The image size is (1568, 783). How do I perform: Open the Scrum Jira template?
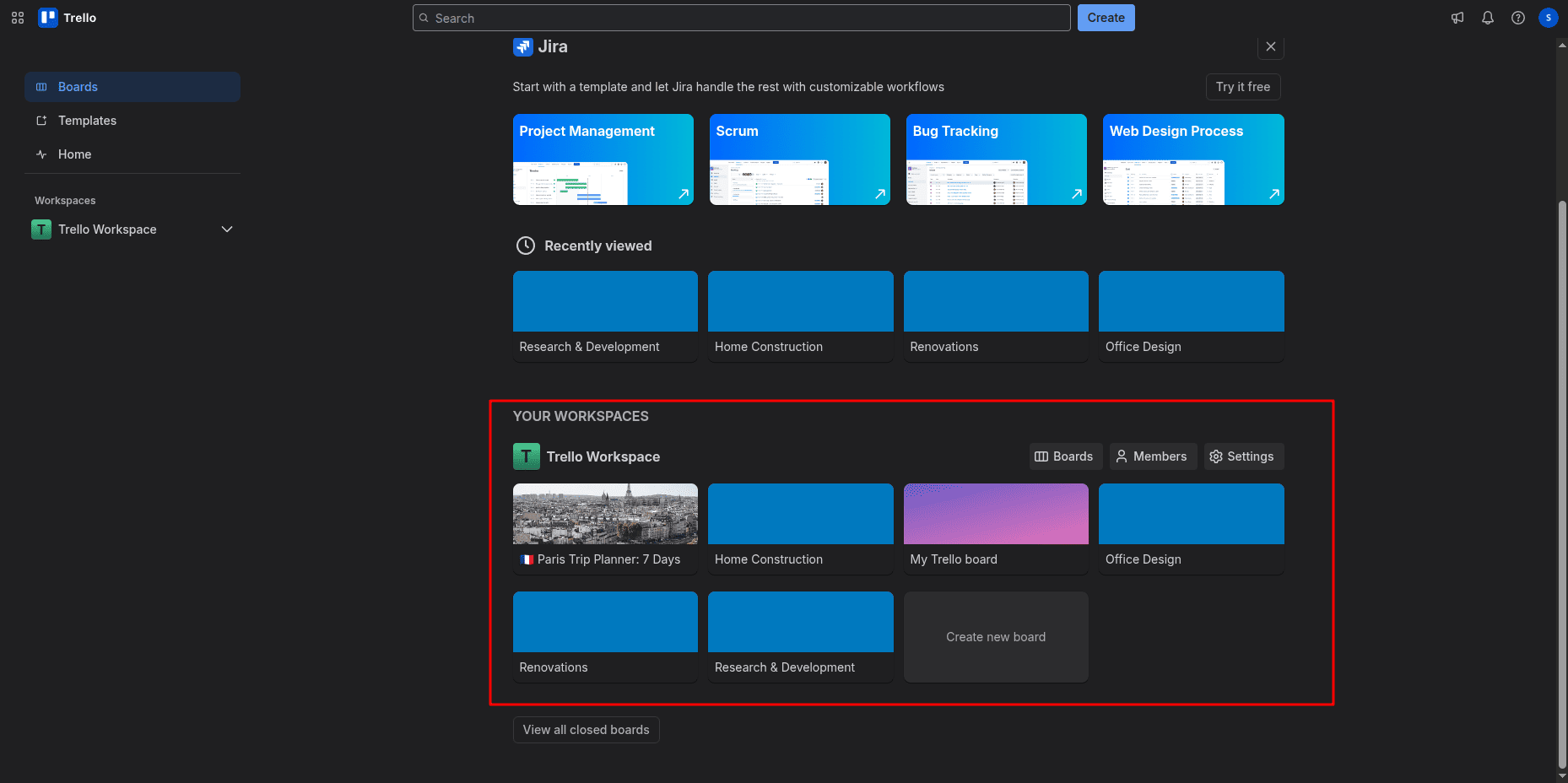[800, 159]
